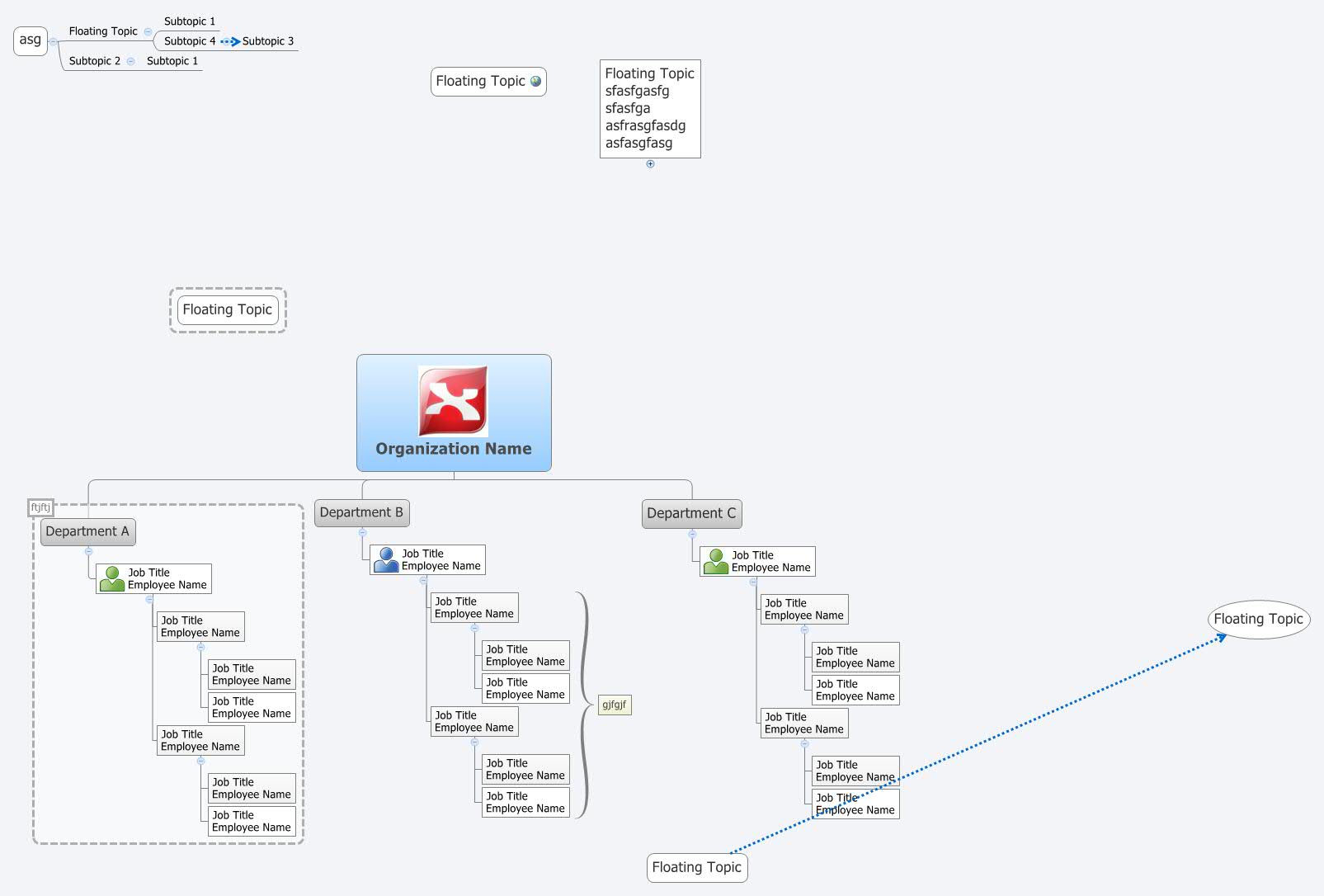The height and width of the screenshot is (896, 1324).
Task: Select the dashed-border Floating Topic box
Action: pos(228,310)
